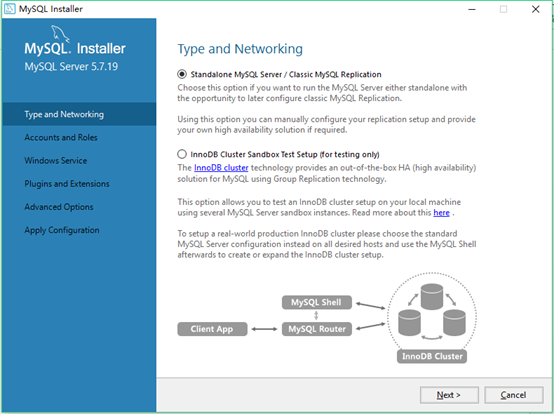Select Standalone MySQL Server radio button
Image resolution: width=554 pixels, height=414 pixels.
[x=182, y=74]
